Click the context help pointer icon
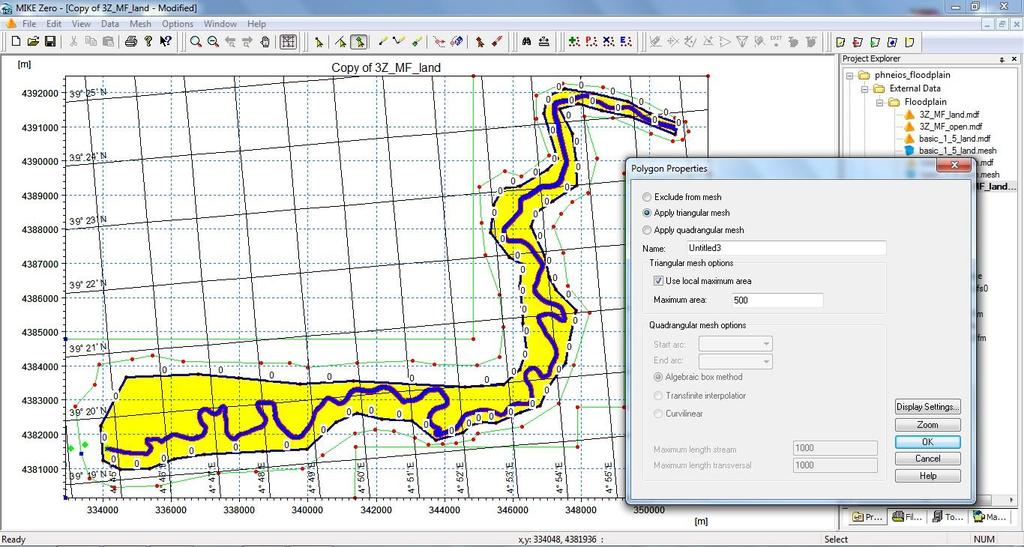The image size is (1024, 547). [166, 42]
